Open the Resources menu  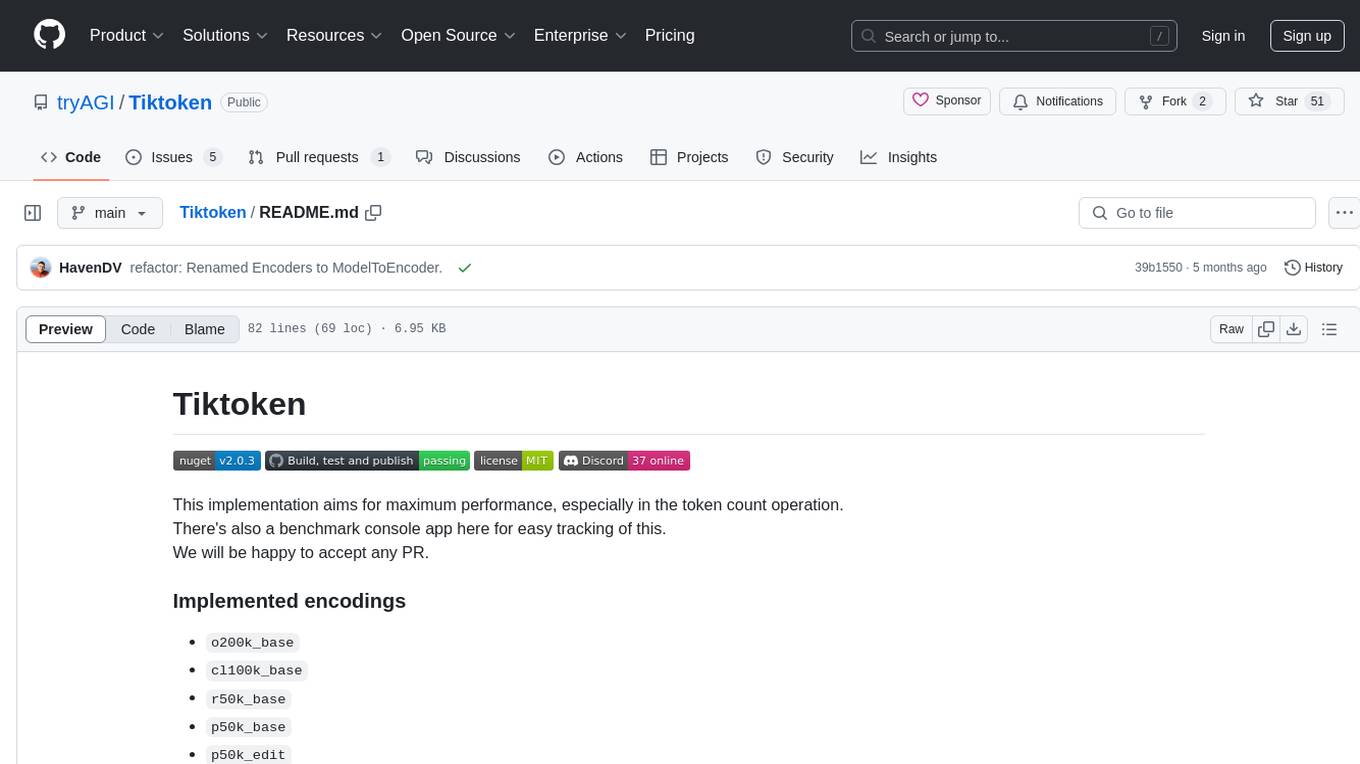tap(335, 35)
